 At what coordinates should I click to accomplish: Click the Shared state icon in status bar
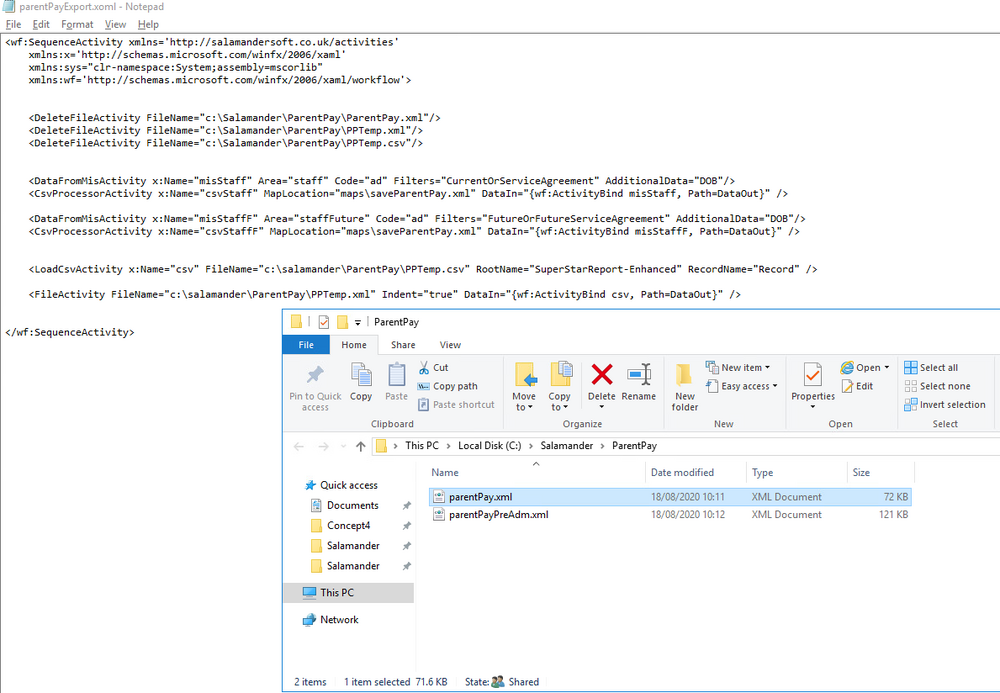point(498,682)
